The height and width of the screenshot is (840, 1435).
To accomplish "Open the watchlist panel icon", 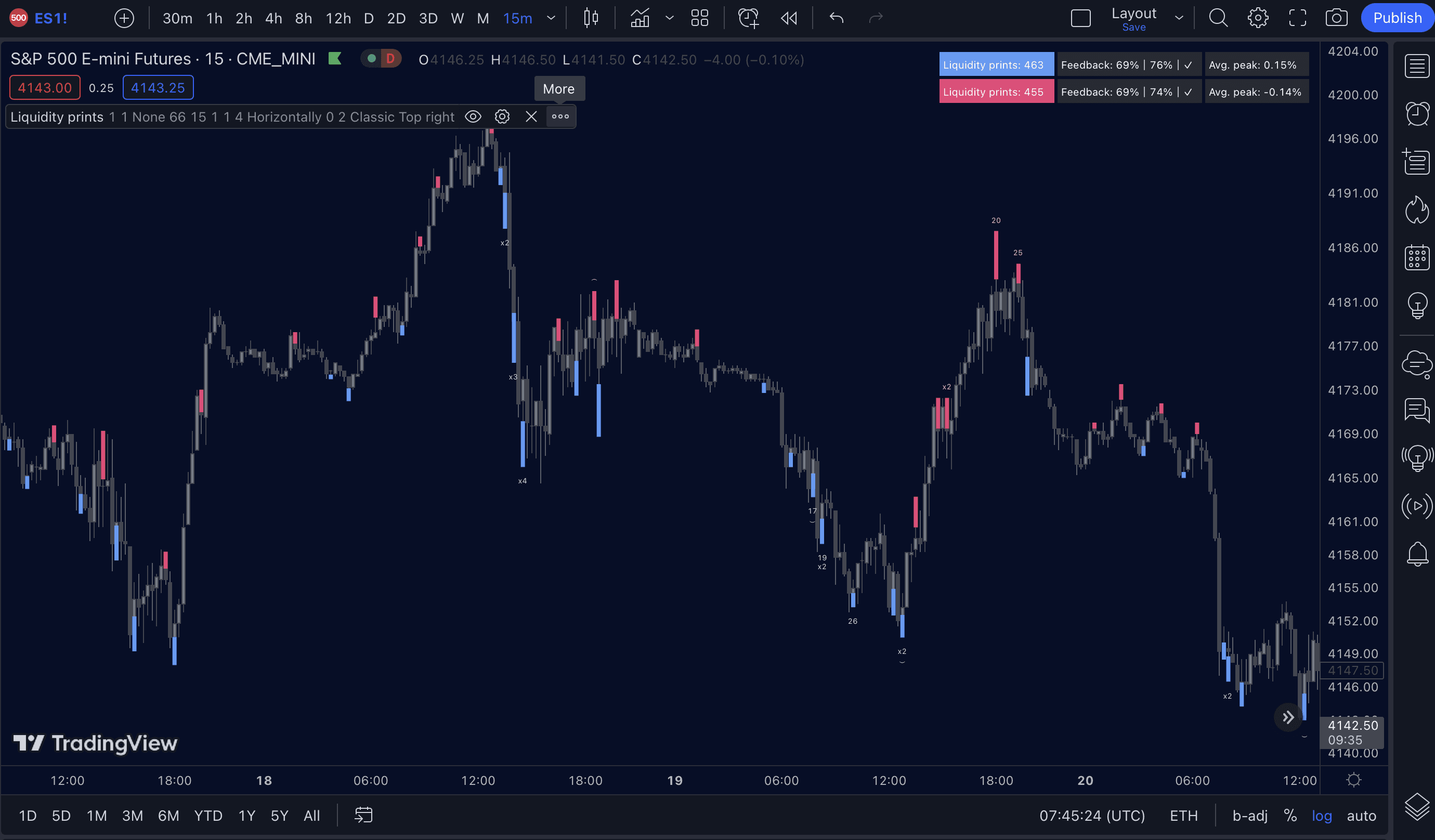I will click(x=1417, y=66).
